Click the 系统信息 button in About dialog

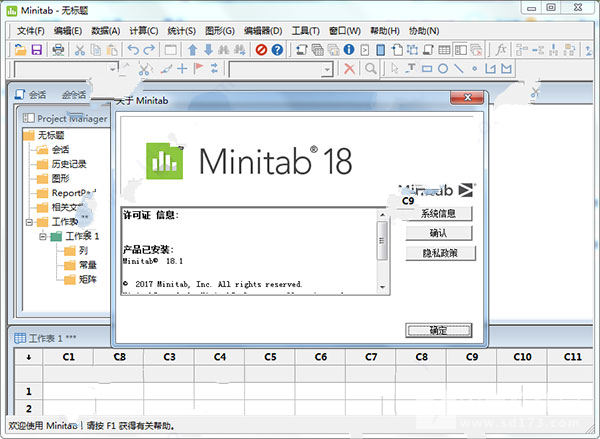(439, 214)
